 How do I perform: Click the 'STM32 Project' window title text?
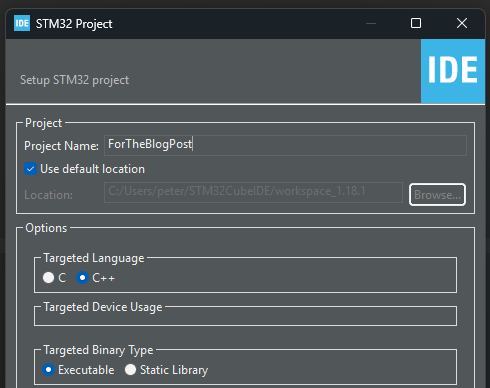(x=74, y=24)
